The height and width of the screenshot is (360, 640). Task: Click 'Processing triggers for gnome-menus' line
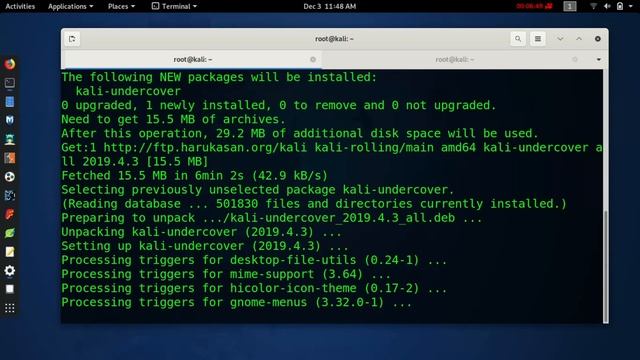(236, 302)
